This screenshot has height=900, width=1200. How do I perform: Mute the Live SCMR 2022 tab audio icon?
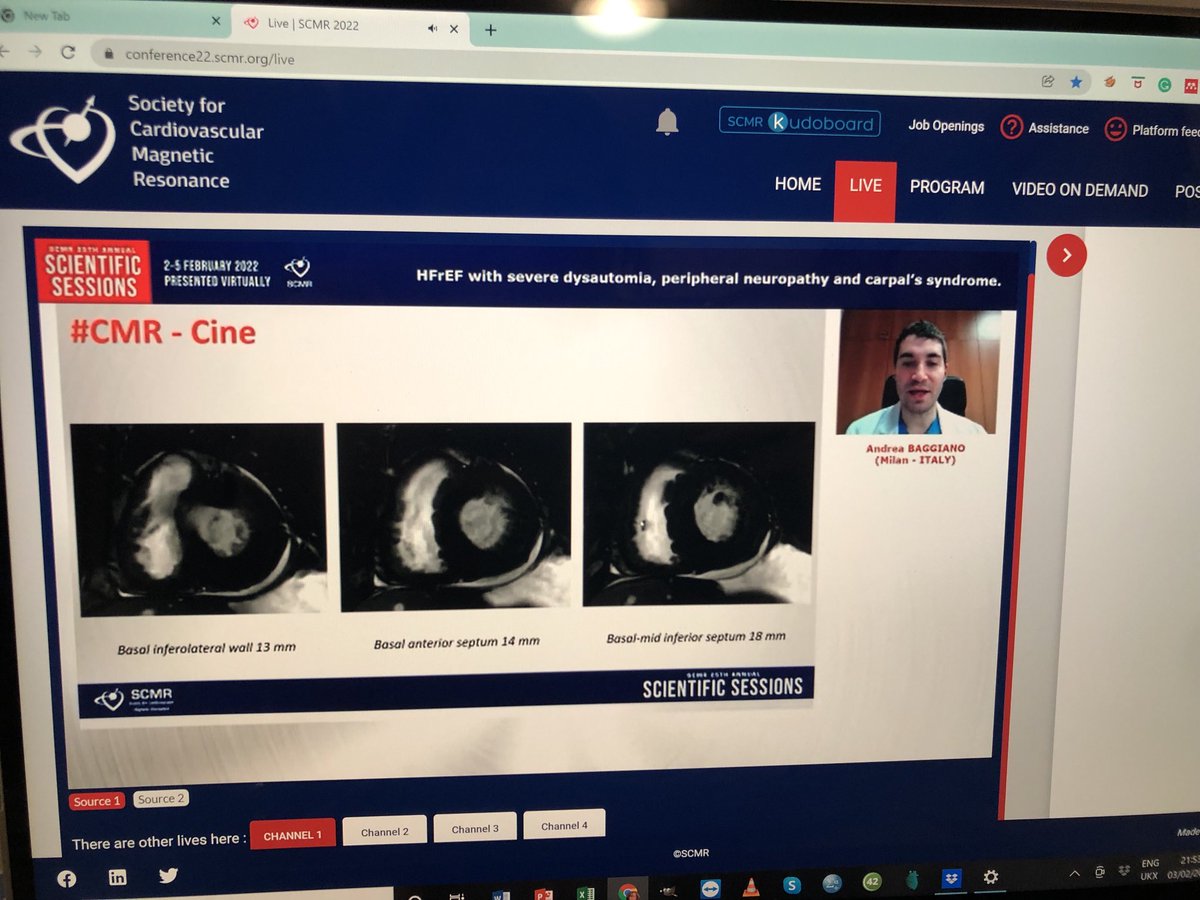[x=432, y=29]
